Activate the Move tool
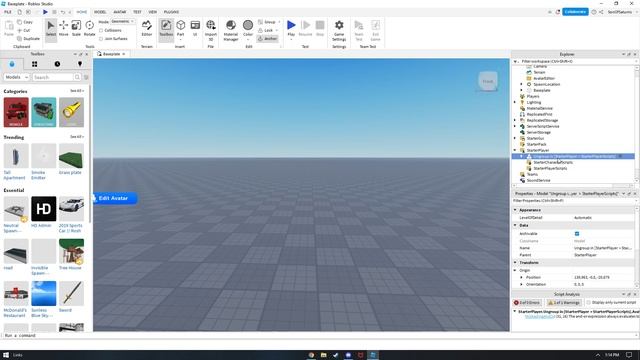 (64, 29)
